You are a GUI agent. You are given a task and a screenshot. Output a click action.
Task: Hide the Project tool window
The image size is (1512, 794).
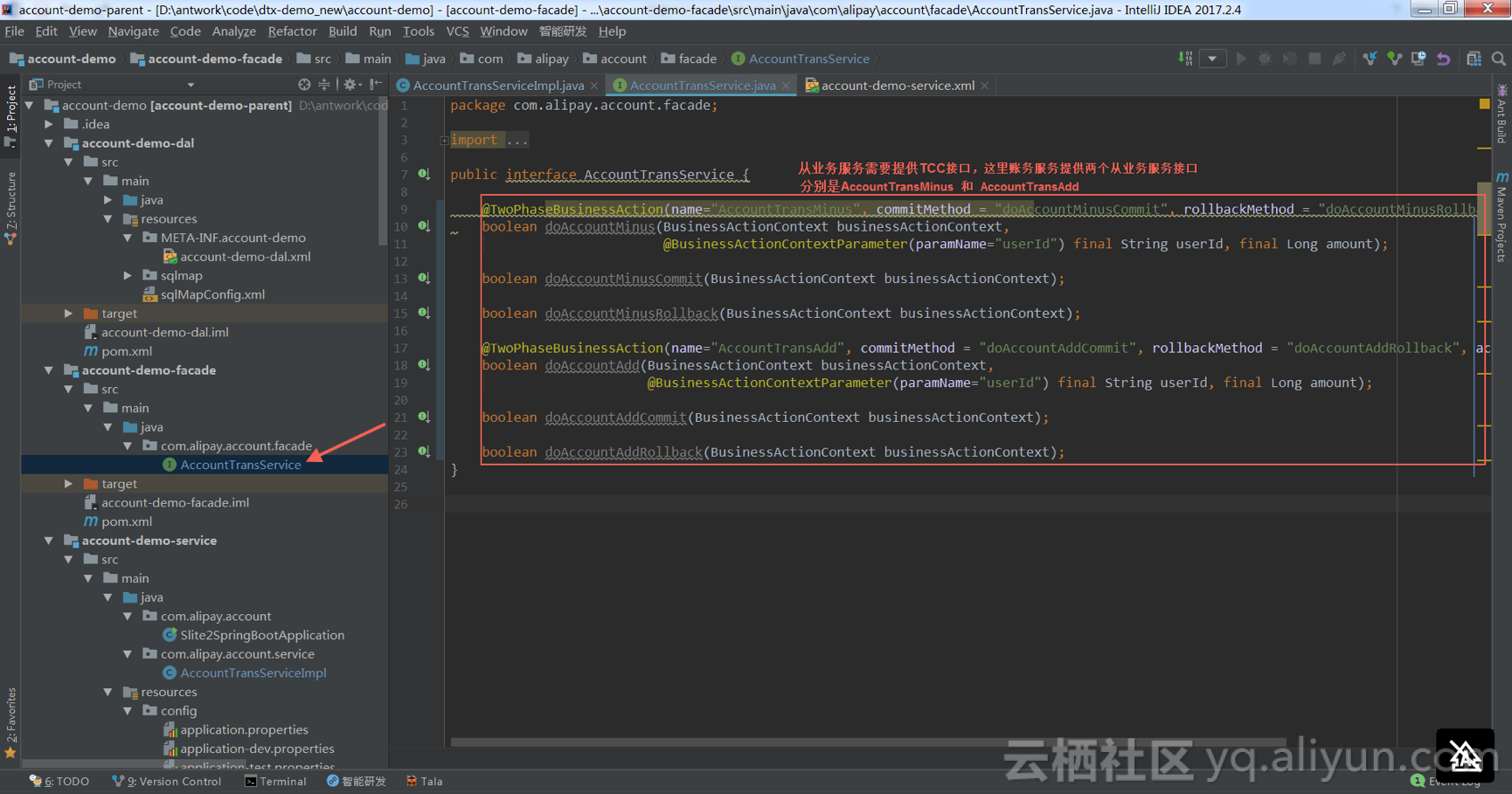coord(376,85)
